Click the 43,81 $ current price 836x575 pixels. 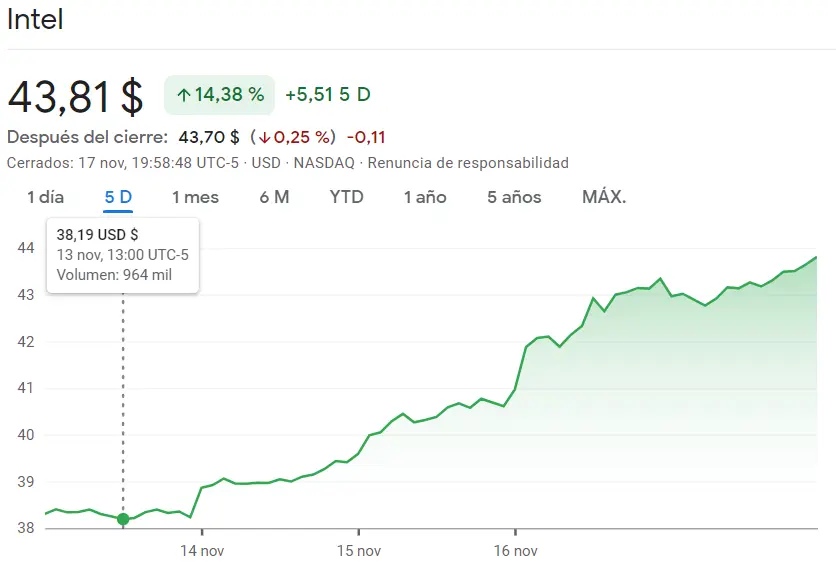(76, 96)
